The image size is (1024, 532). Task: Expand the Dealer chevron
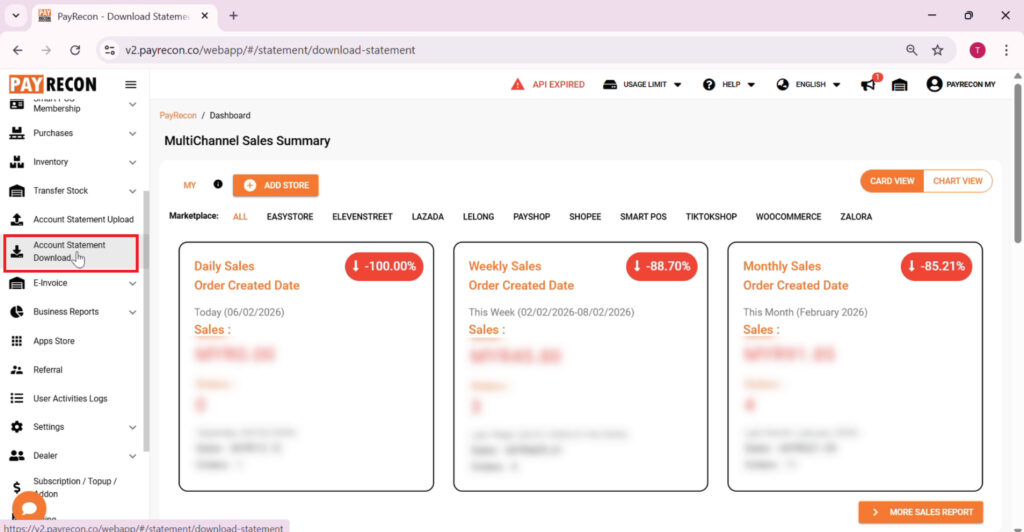click(133, 456)
